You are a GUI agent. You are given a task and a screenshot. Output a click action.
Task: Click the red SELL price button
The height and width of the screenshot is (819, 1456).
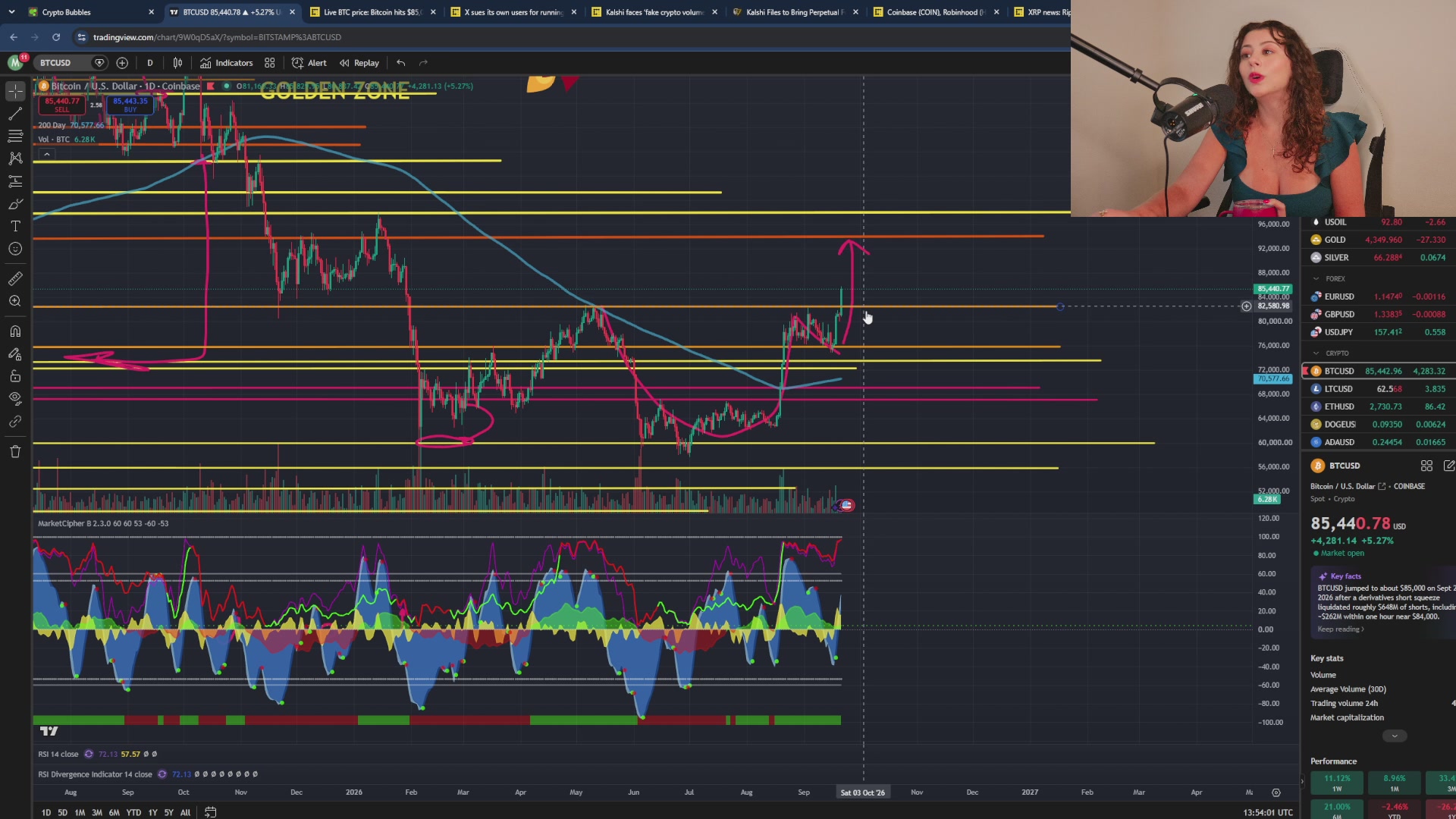[62, 105]
